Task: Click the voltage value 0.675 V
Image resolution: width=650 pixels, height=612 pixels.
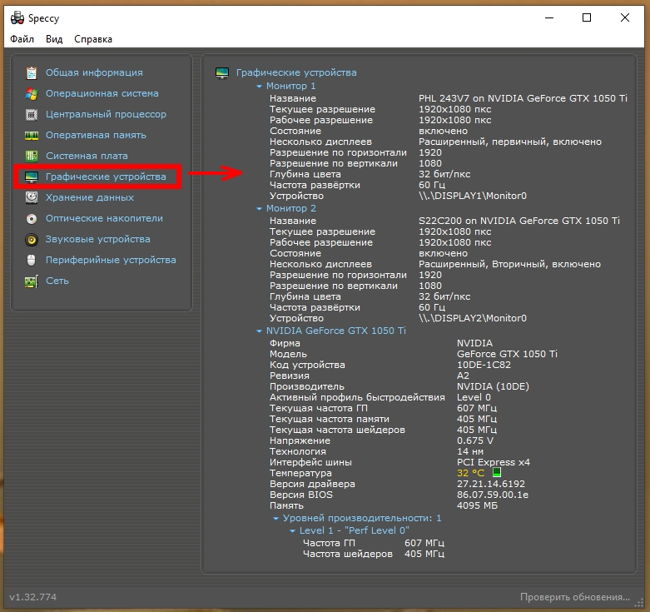Action: (x=475, y=440)
